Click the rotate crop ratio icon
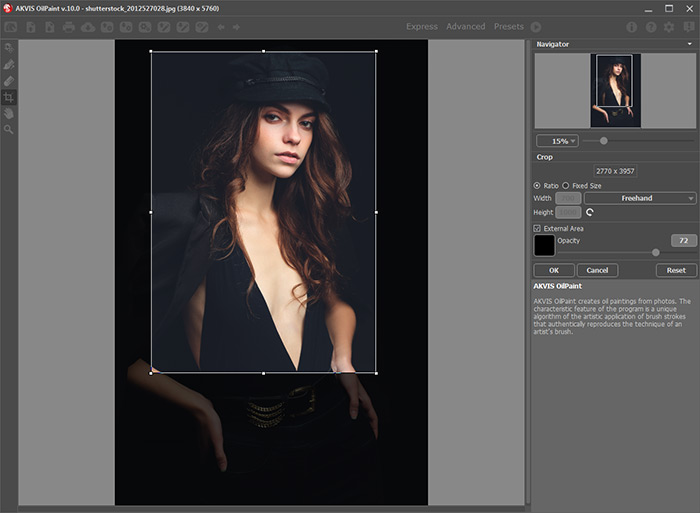The height and width of the screenshot is (513, 700). [590, 213]
